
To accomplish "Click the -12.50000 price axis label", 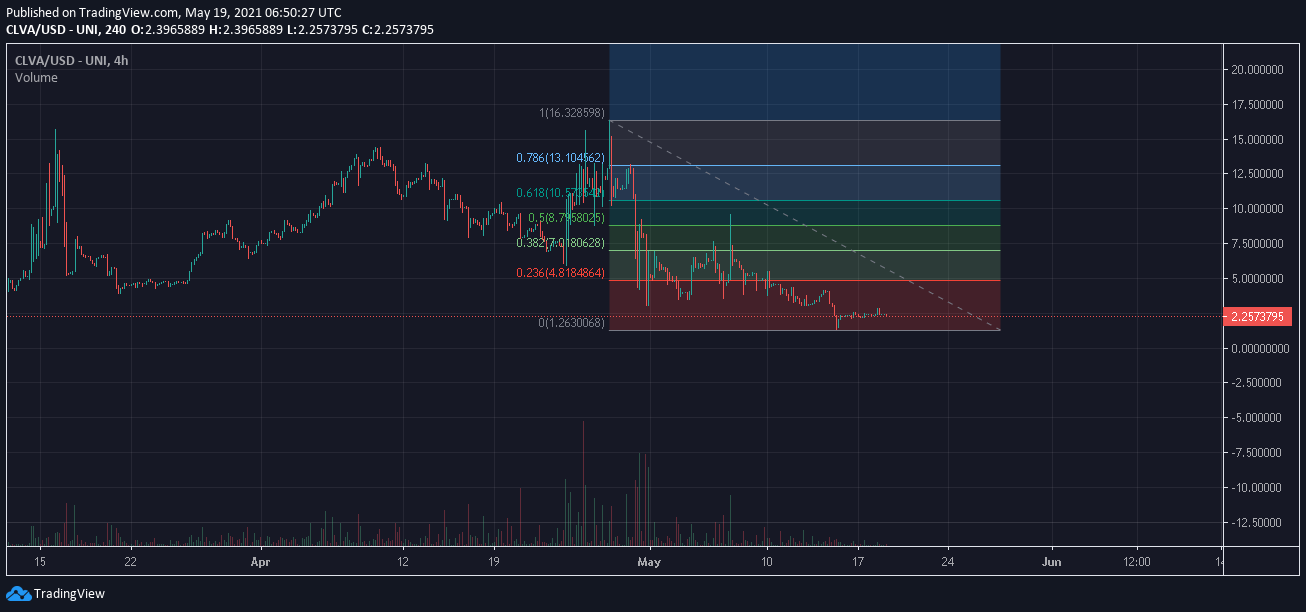I will click(1259, 523).
